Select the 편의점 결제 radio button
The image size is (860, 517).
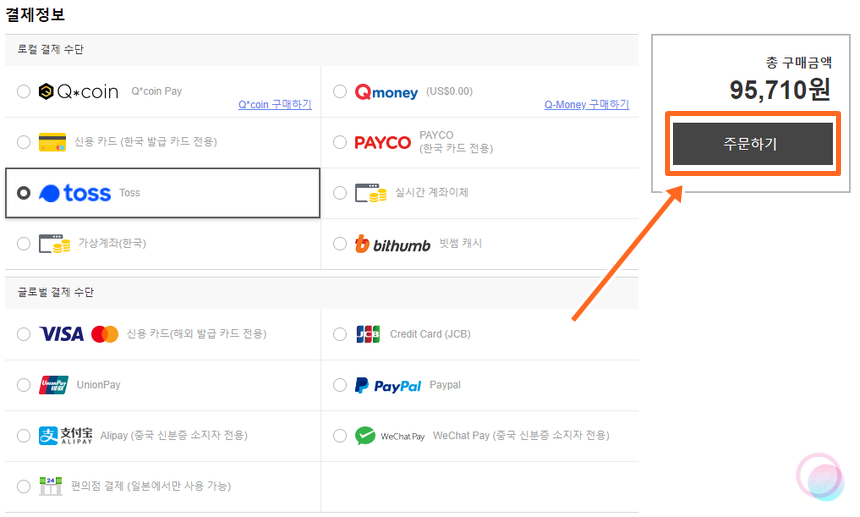click(24, 486)
